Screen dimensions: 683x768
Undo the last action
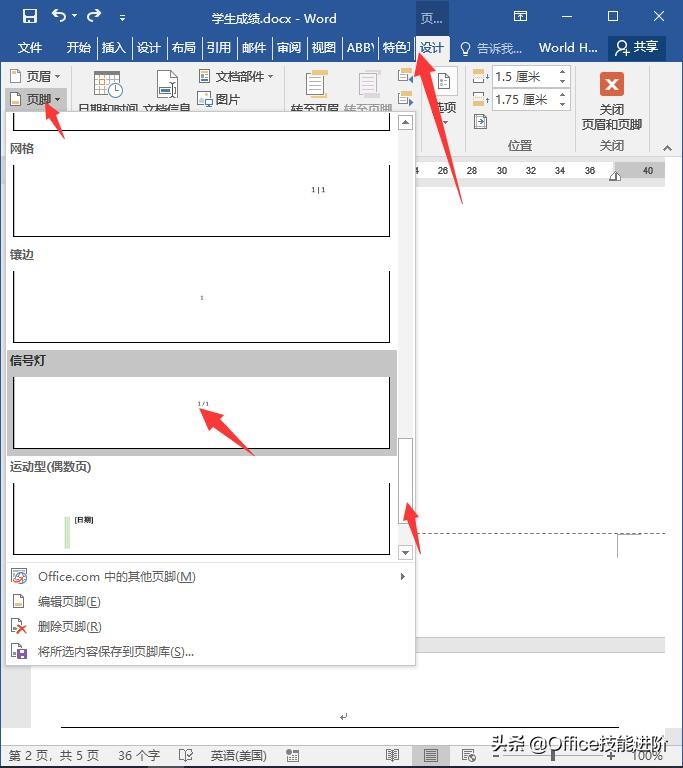point(59,16)
